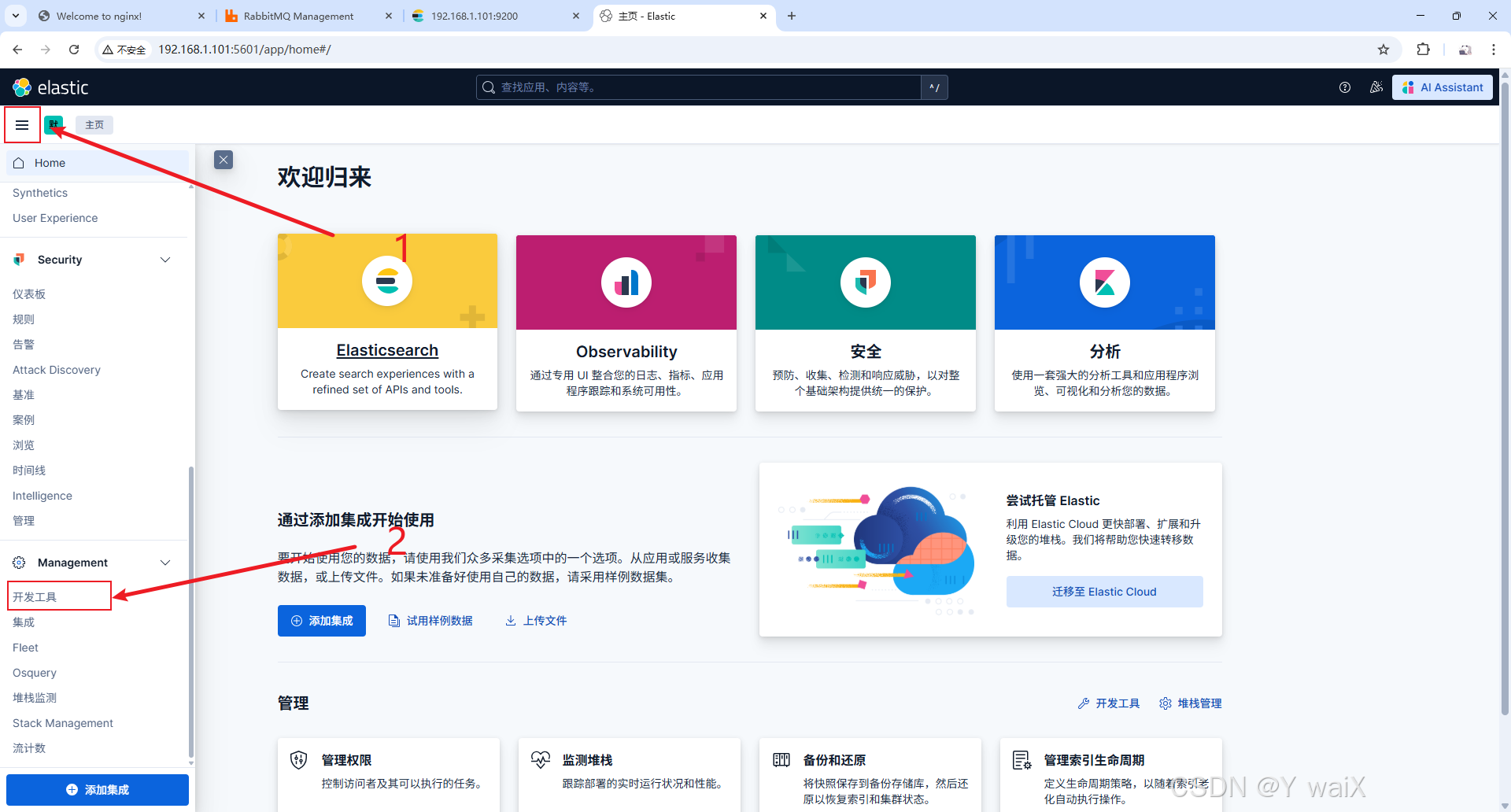Open the green space selector avatar
Image resolution: width=1511 pixels, height=812 pixels.
point(54,124)
